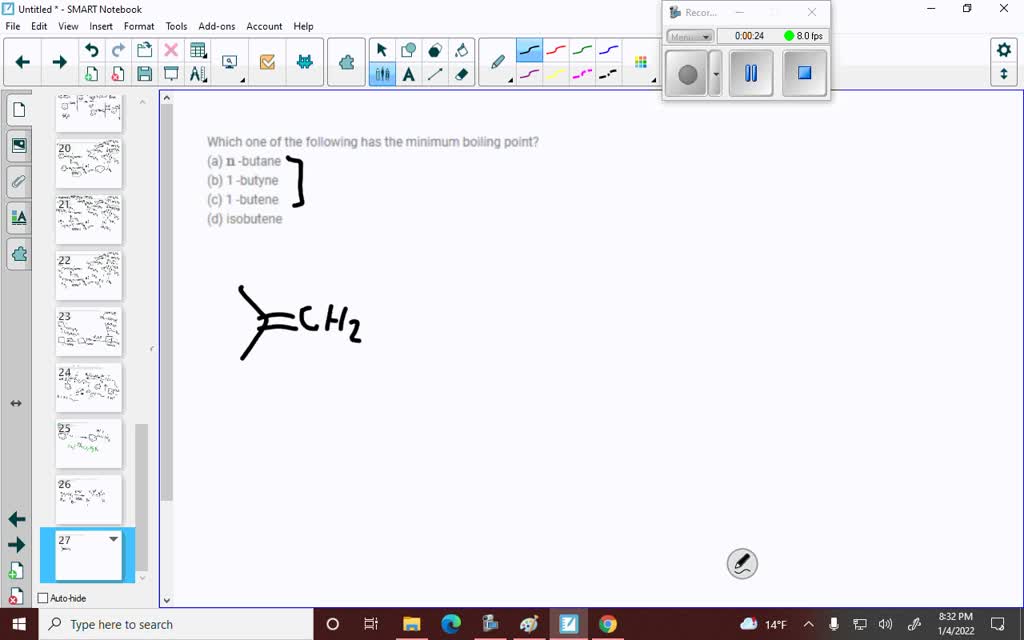The height and width of the screenshot is (640, 1024).
Task: Open the Attachments tab in the sidebar
Action: pyautogui.click(x=18, y=181)
